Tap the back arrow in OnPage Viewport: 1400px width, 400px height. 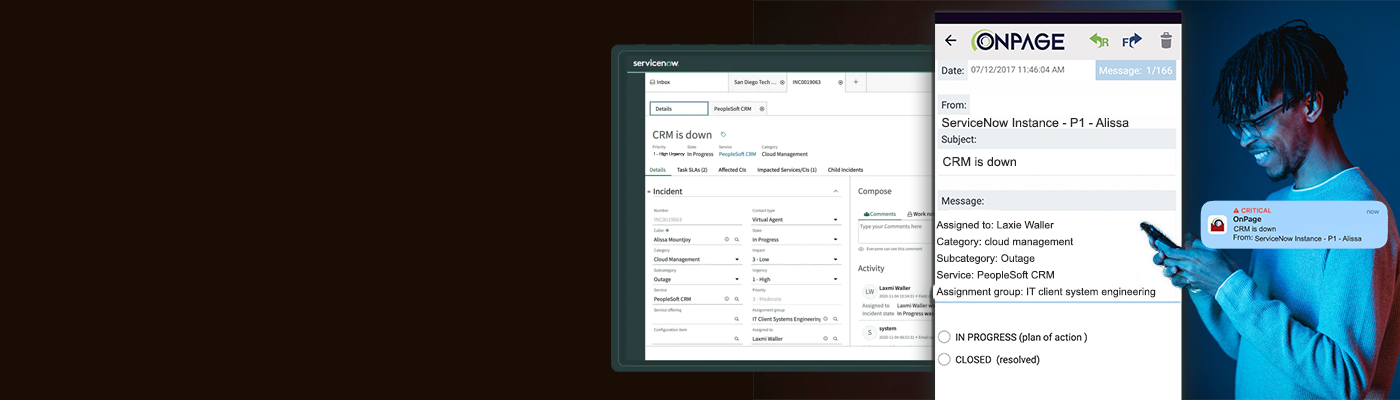point(950,41)
